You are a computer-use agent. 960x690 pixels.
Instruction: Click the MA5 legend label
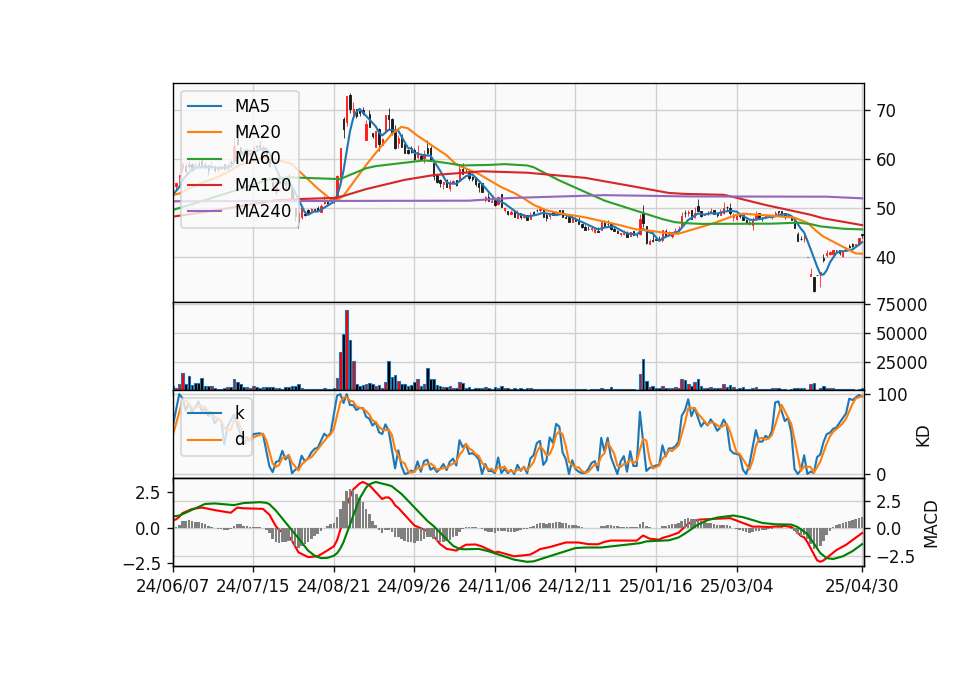coord(252,106)
